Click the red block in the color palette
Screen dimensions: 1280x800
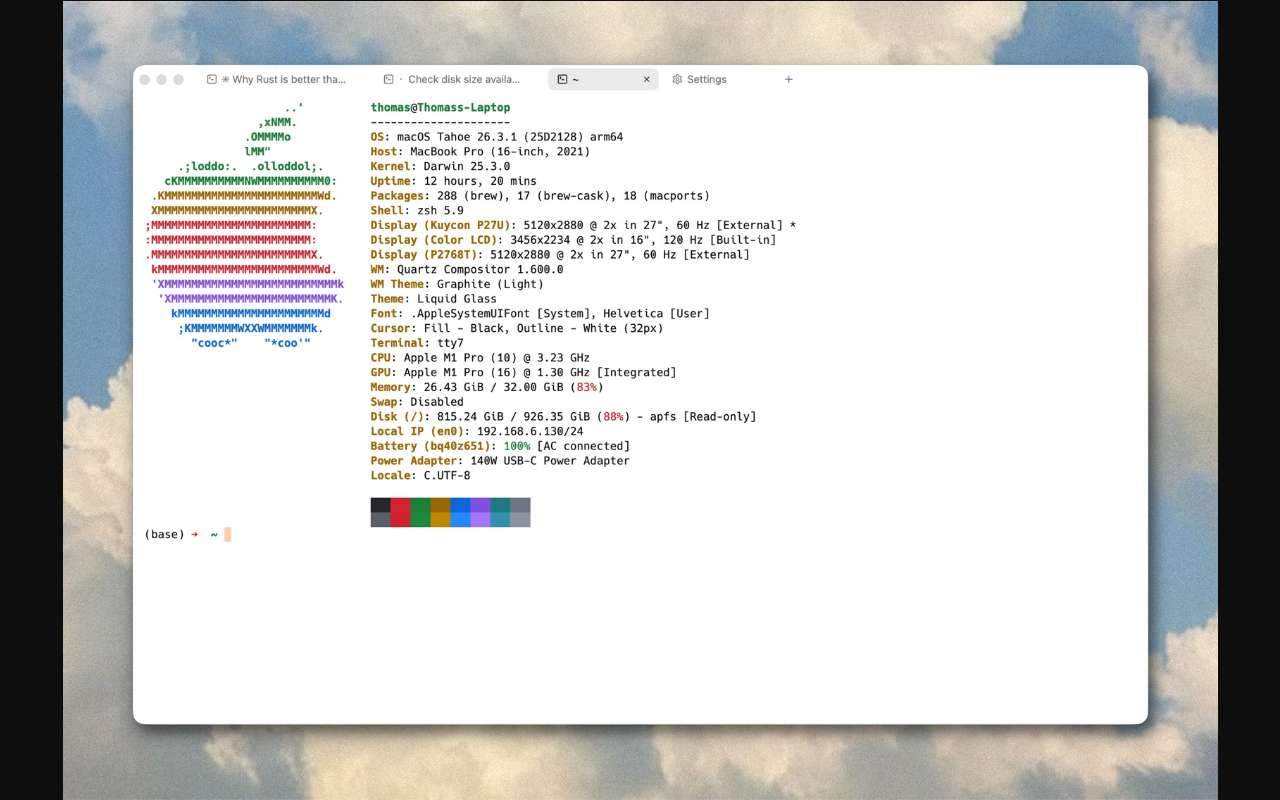(x=400, y=512)
